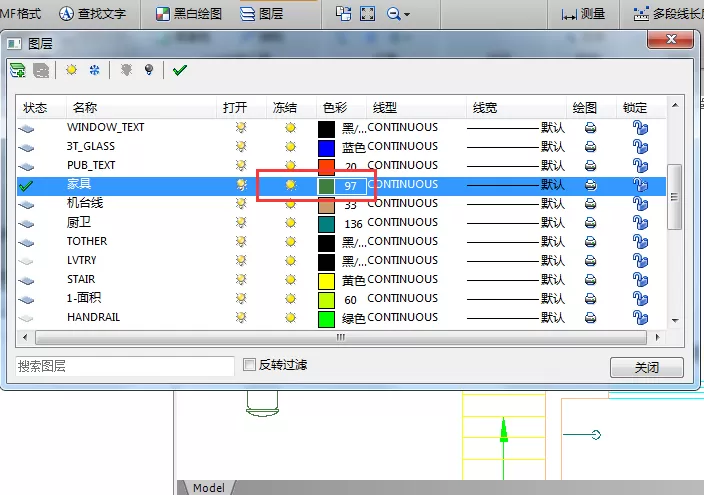704x495 pixels.
Task: Toggle on/off bulb for 家具 layer
Action: click(x=241, y=185)
